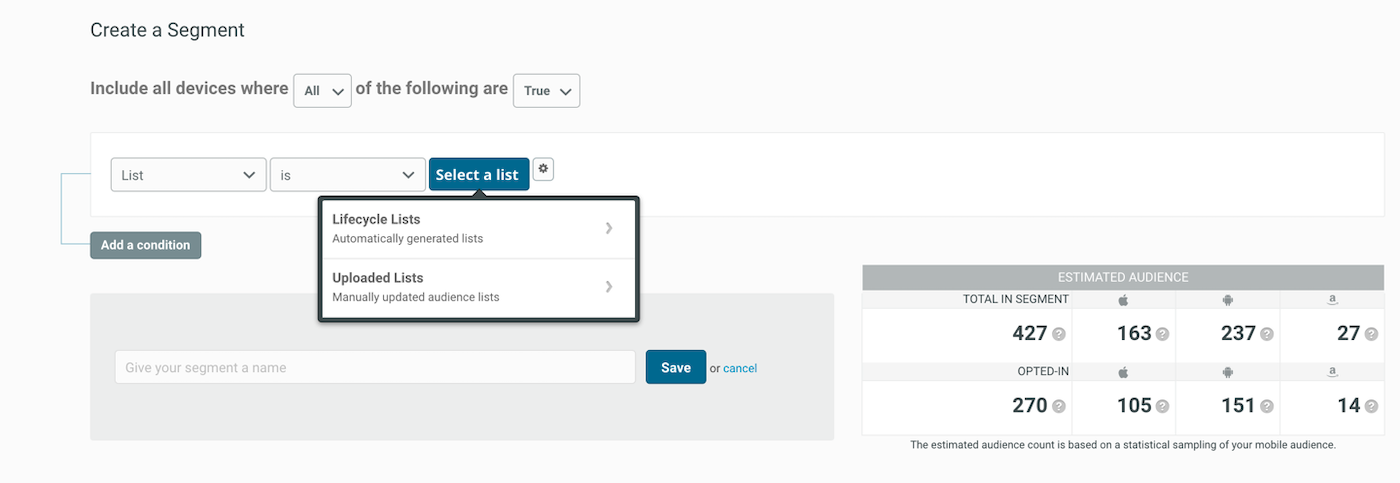Click help icon beside Android count 237
The image size is (1400, 483).
(x=1266, y=334)
